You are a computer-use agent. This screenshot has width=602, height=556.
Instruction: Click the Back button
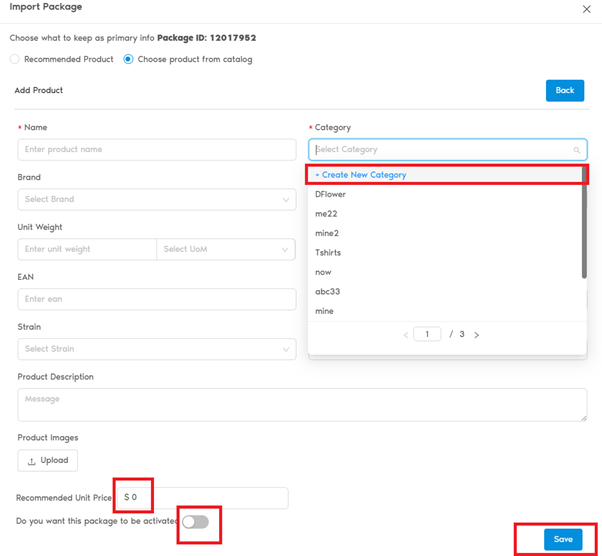(x=565, y=91)
